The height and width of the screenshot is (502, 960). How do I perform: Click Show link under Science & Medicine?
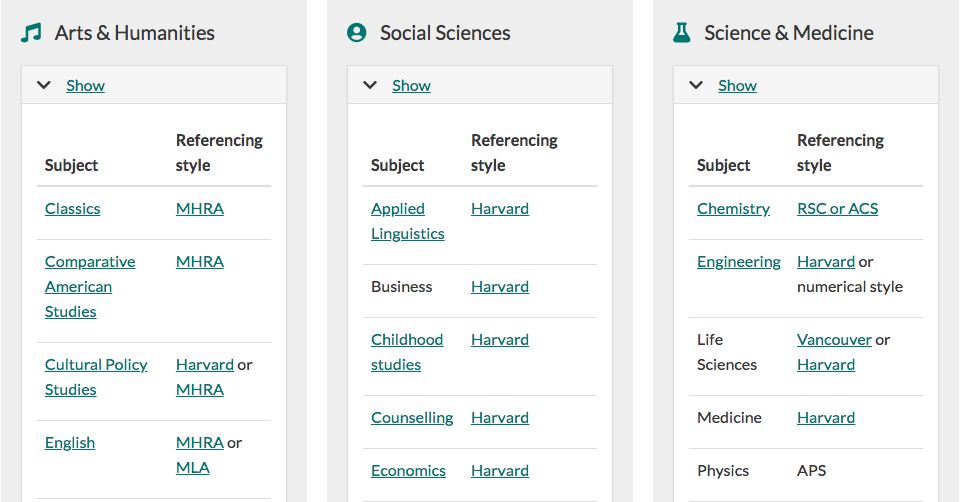[737, 86]
